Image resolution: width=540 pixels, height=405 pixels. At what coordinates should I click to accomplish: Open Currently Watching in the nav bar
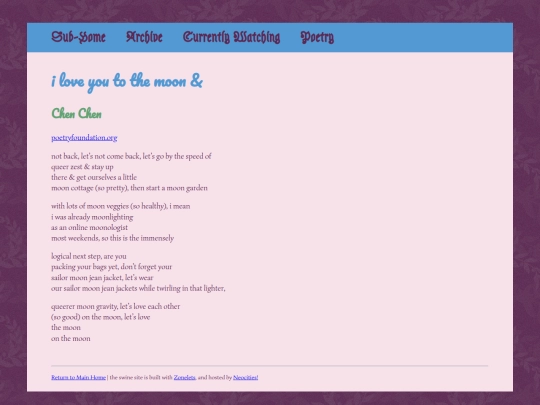pyautogui.click(x=231, y=37)
